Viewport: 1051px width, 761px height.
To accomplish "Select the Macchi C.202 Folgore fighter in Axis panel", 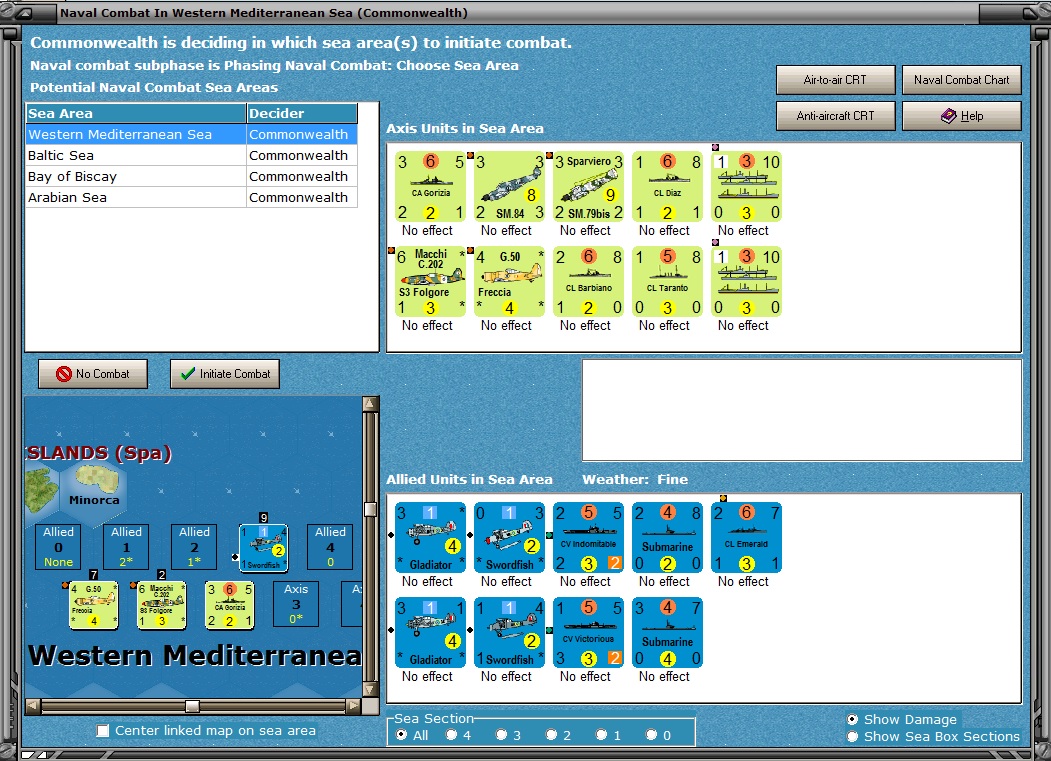I will coord(430,282).
